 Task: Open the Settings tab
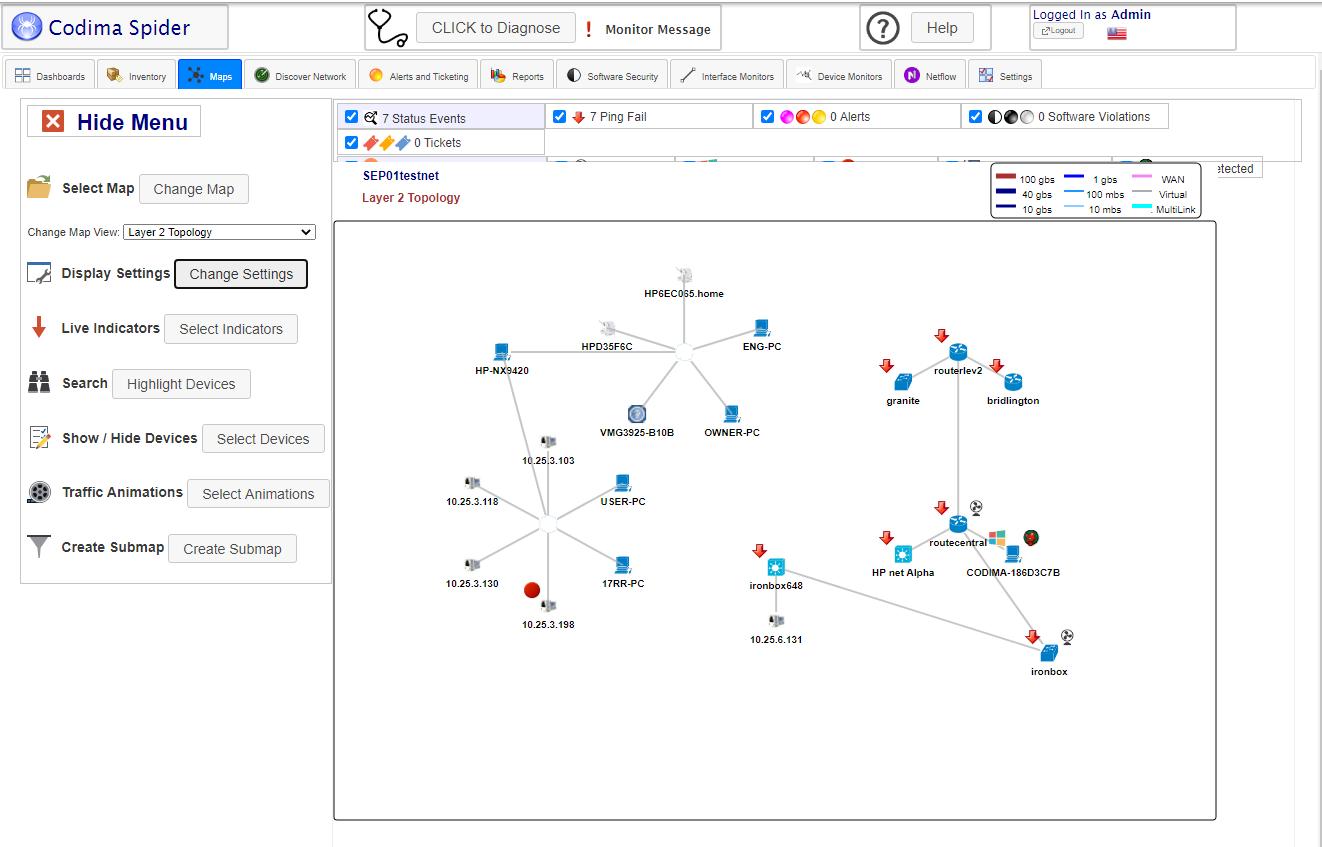coord(1005,76)
